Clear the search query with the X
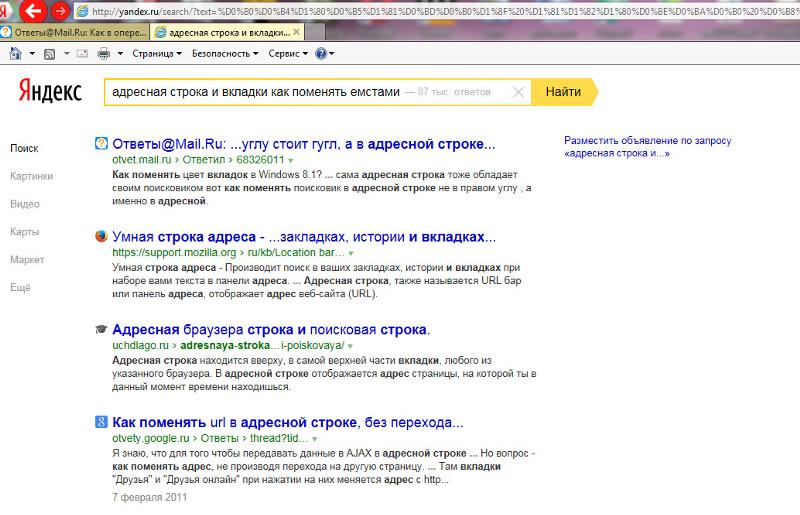This screenshot has height=515, width=800. point(518,92)
